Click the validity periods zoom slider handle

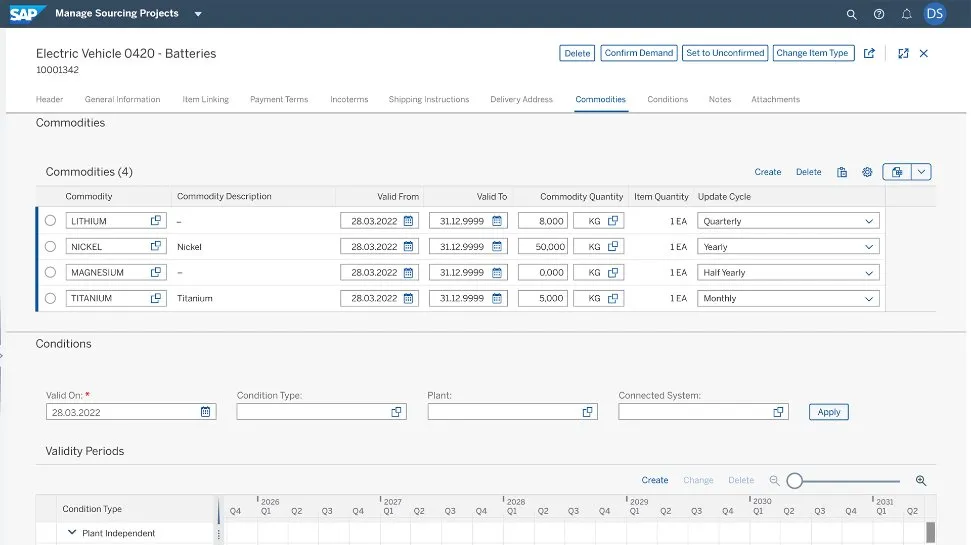click(x=794, y=481)
